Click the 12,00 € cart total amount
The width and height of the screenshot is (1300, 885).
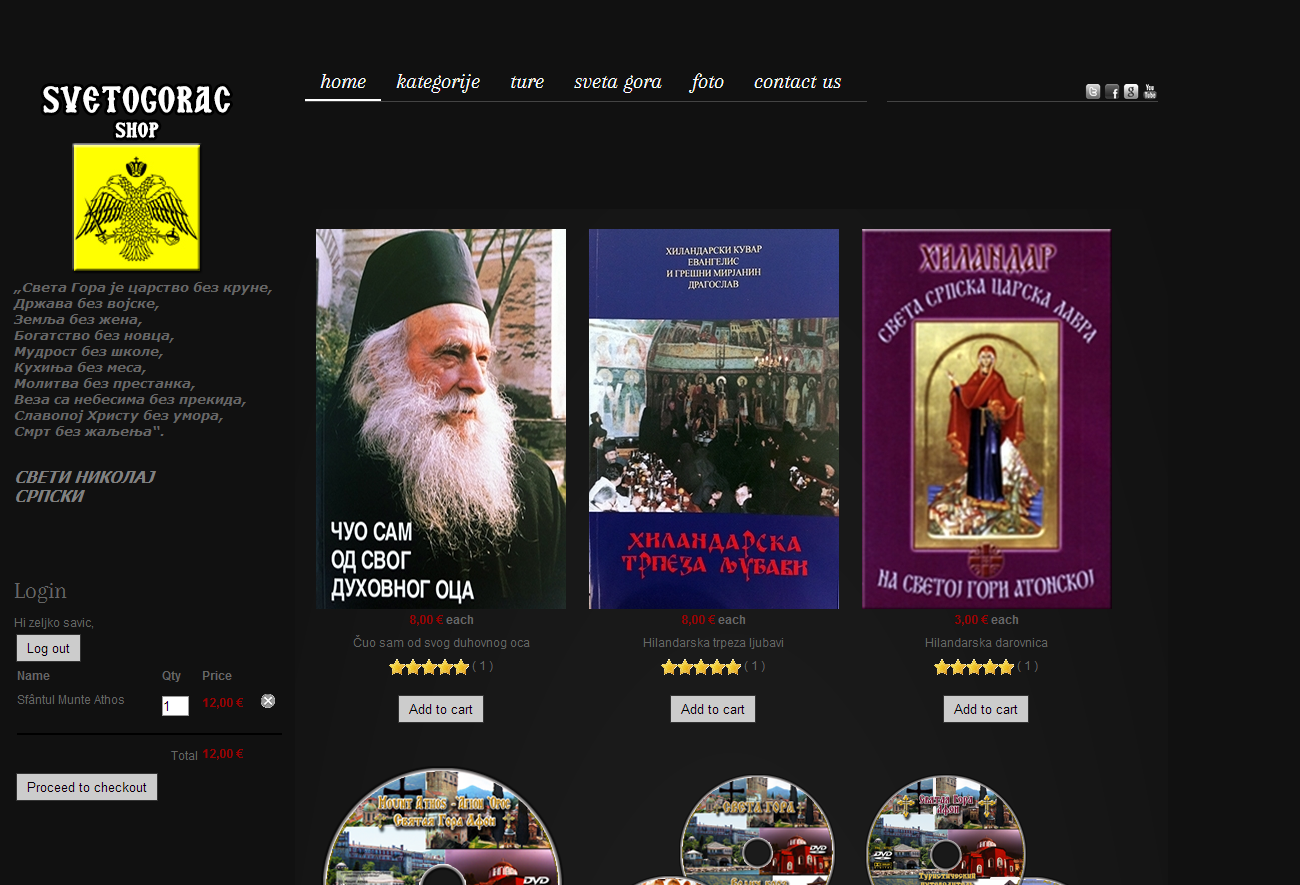pyautogui.click(x=223, y=755)
